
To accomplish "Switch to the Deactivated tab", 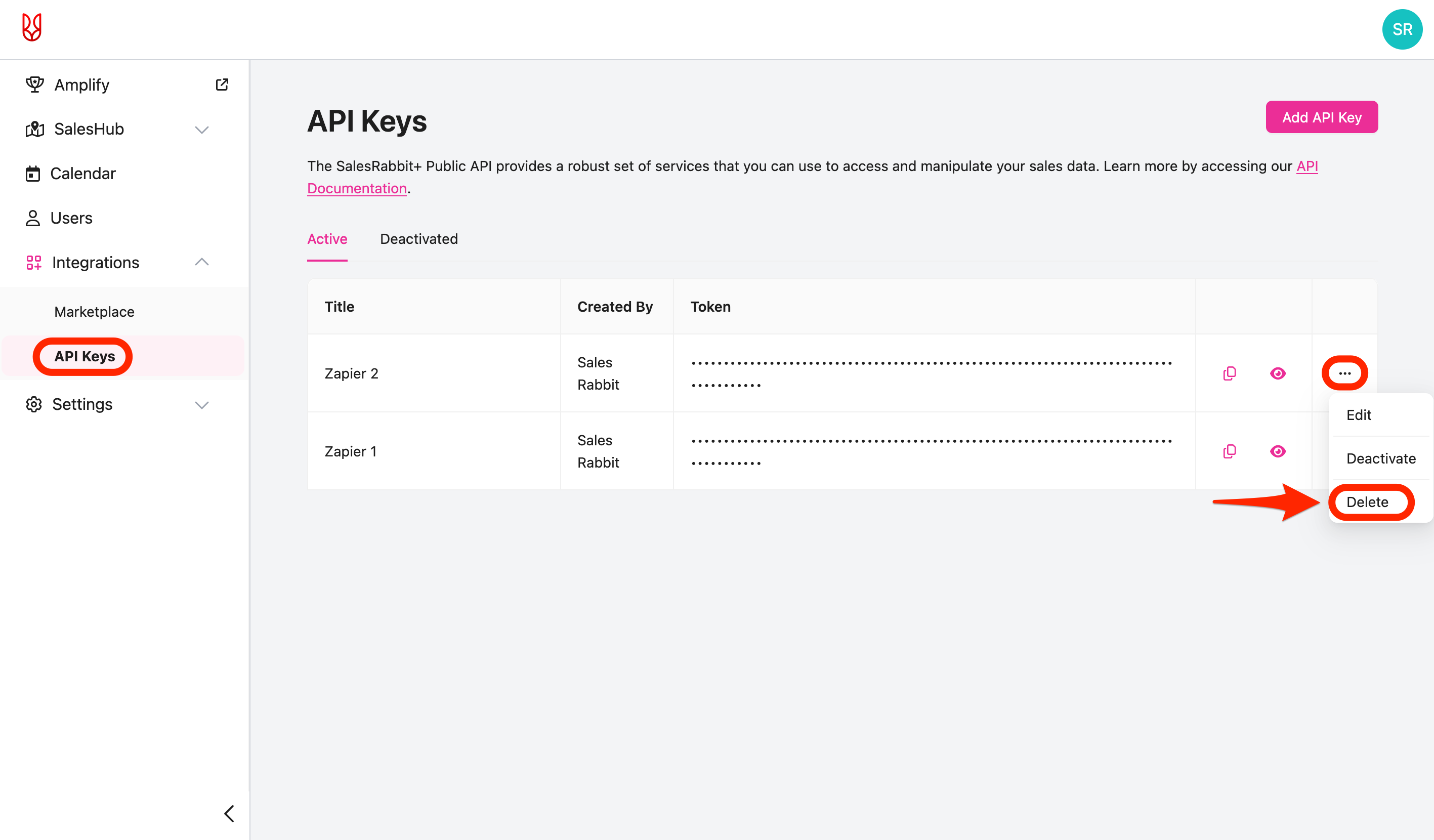I will coord(419,239).
